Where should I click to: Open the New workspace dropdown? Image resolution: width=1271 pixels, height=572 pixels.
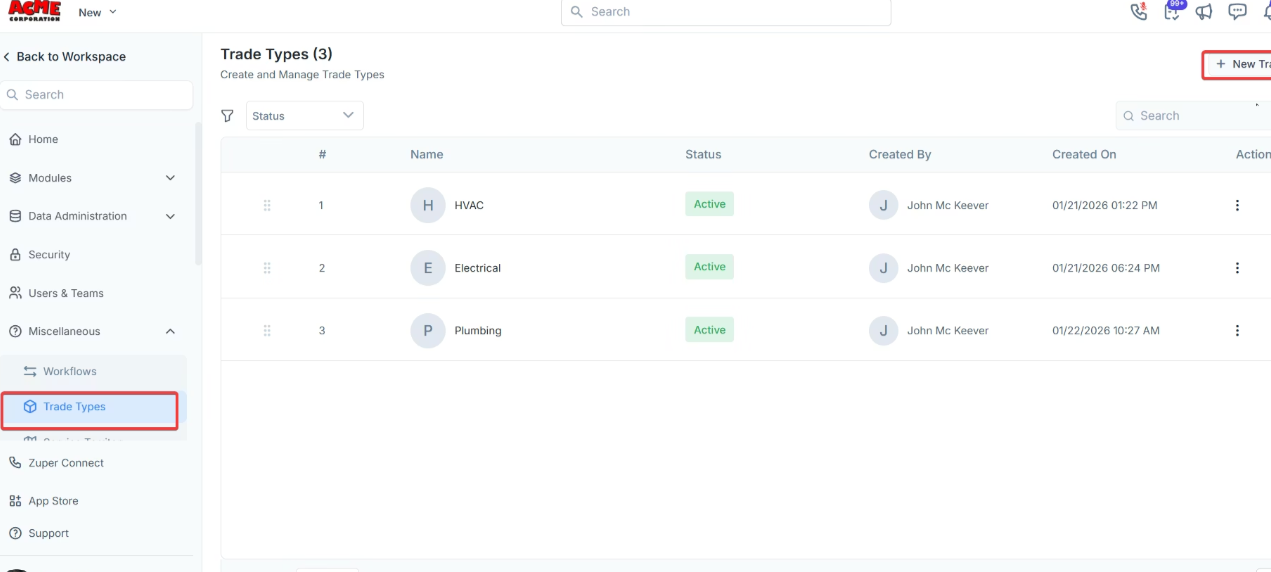click(x=97, y=12)
